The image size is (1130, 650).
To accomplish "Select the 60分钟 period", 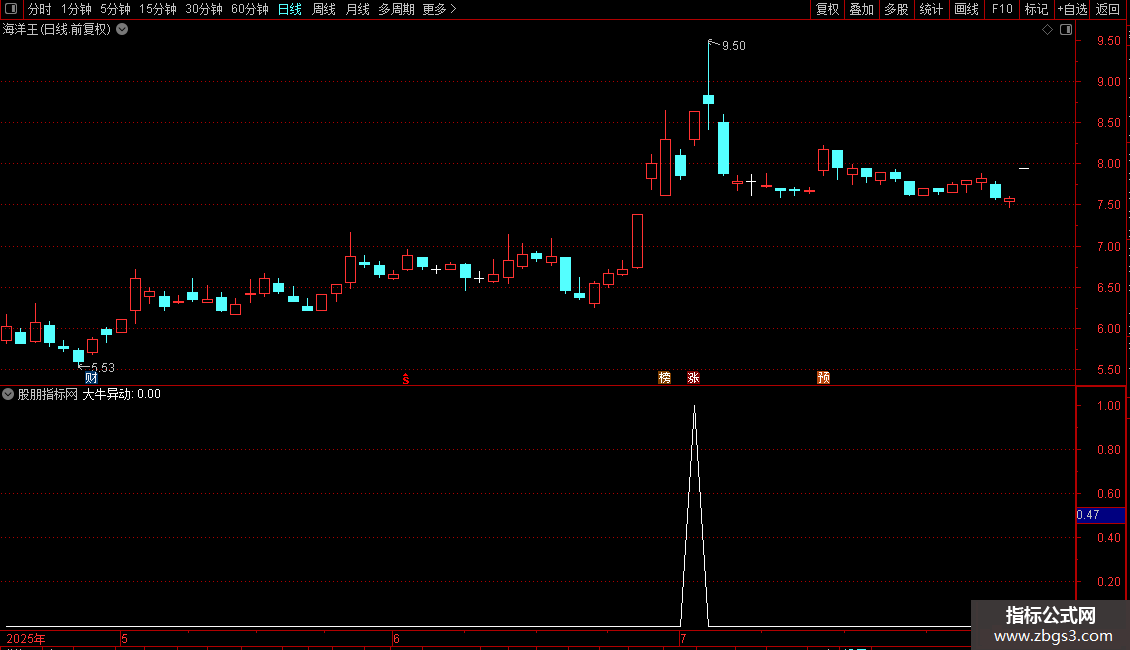I will [x=250, y=9].
